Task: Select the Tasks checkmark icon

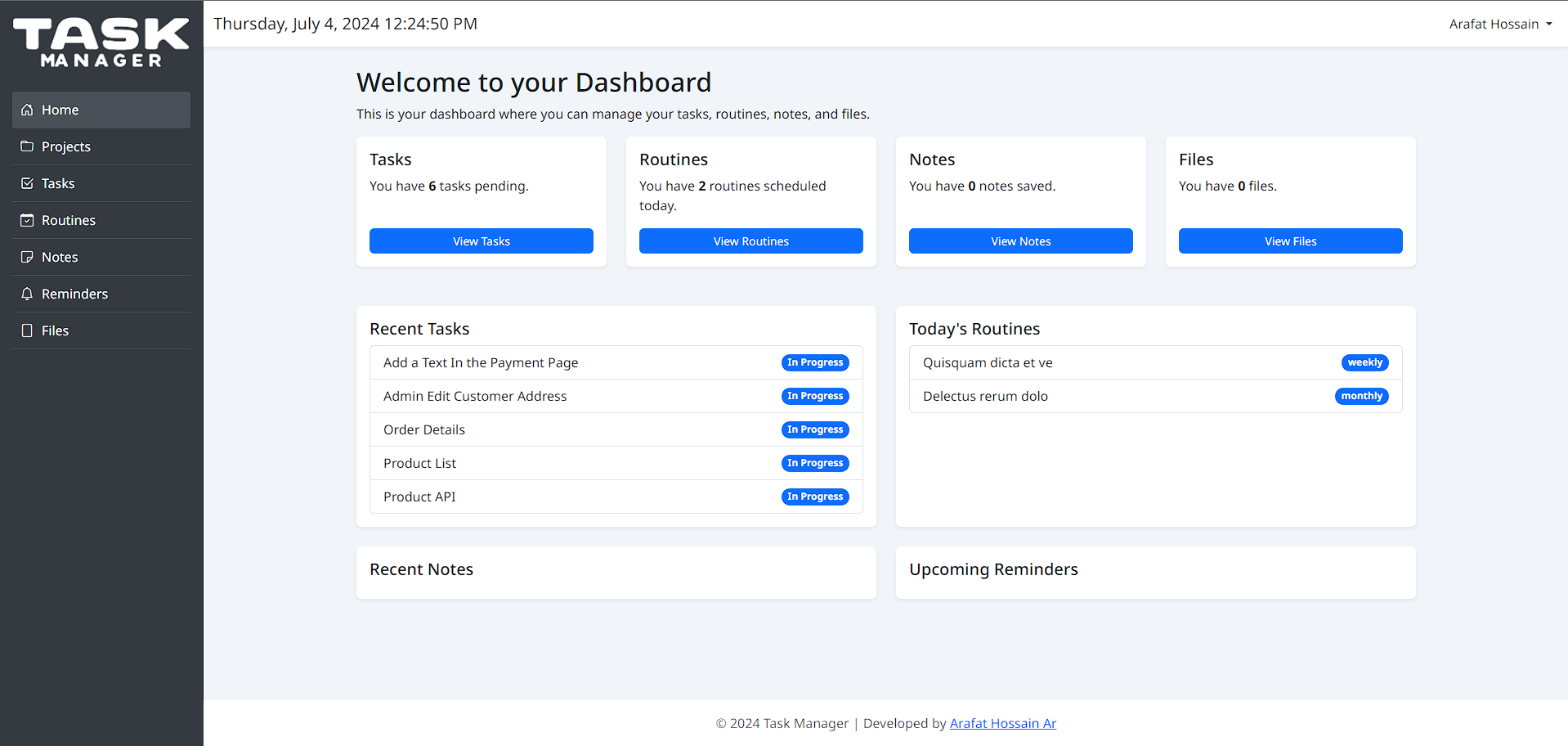Action: tap(27, 183)
